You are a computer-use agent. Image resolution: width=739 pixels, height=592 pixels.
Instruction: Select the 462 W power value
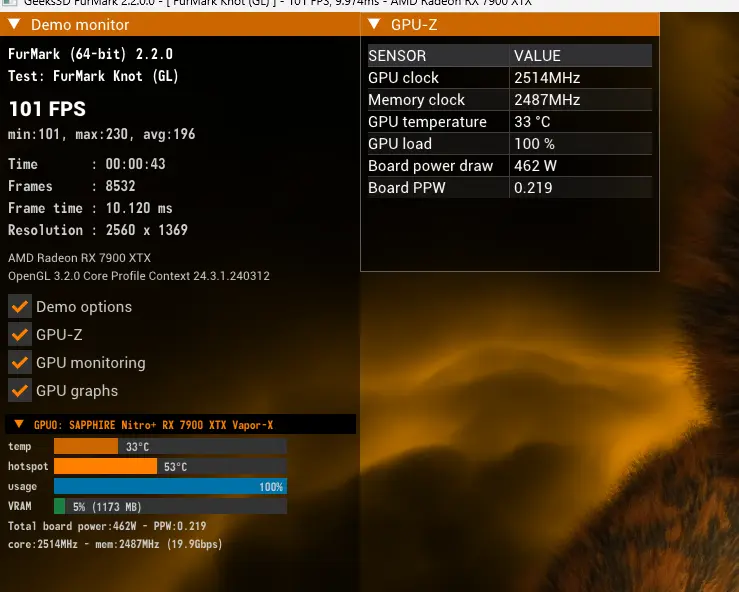click(x=535, y=166)
